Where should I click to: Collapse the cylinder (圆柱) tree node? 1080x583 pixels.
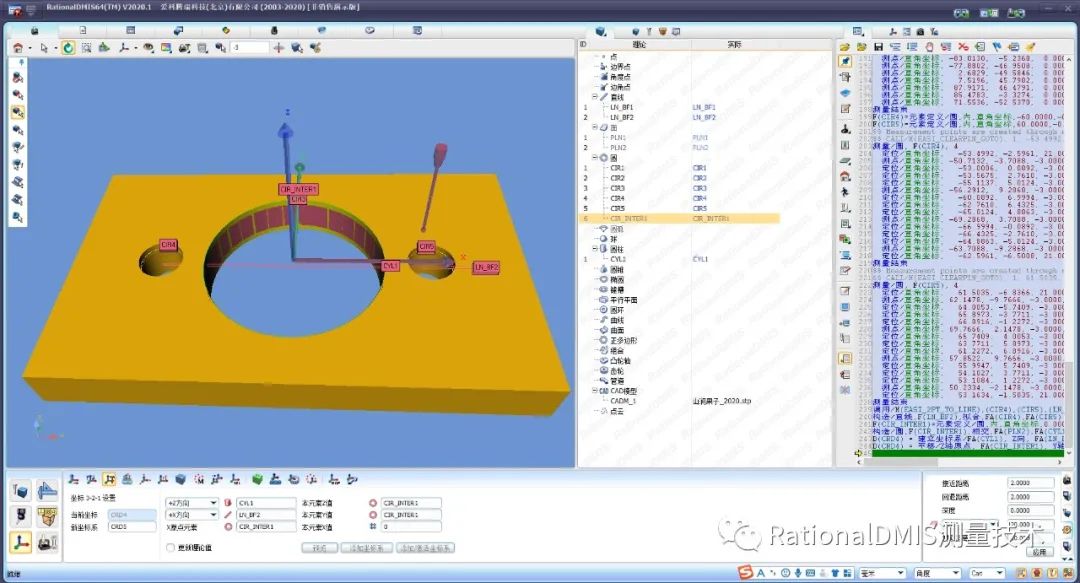[596, 249]
